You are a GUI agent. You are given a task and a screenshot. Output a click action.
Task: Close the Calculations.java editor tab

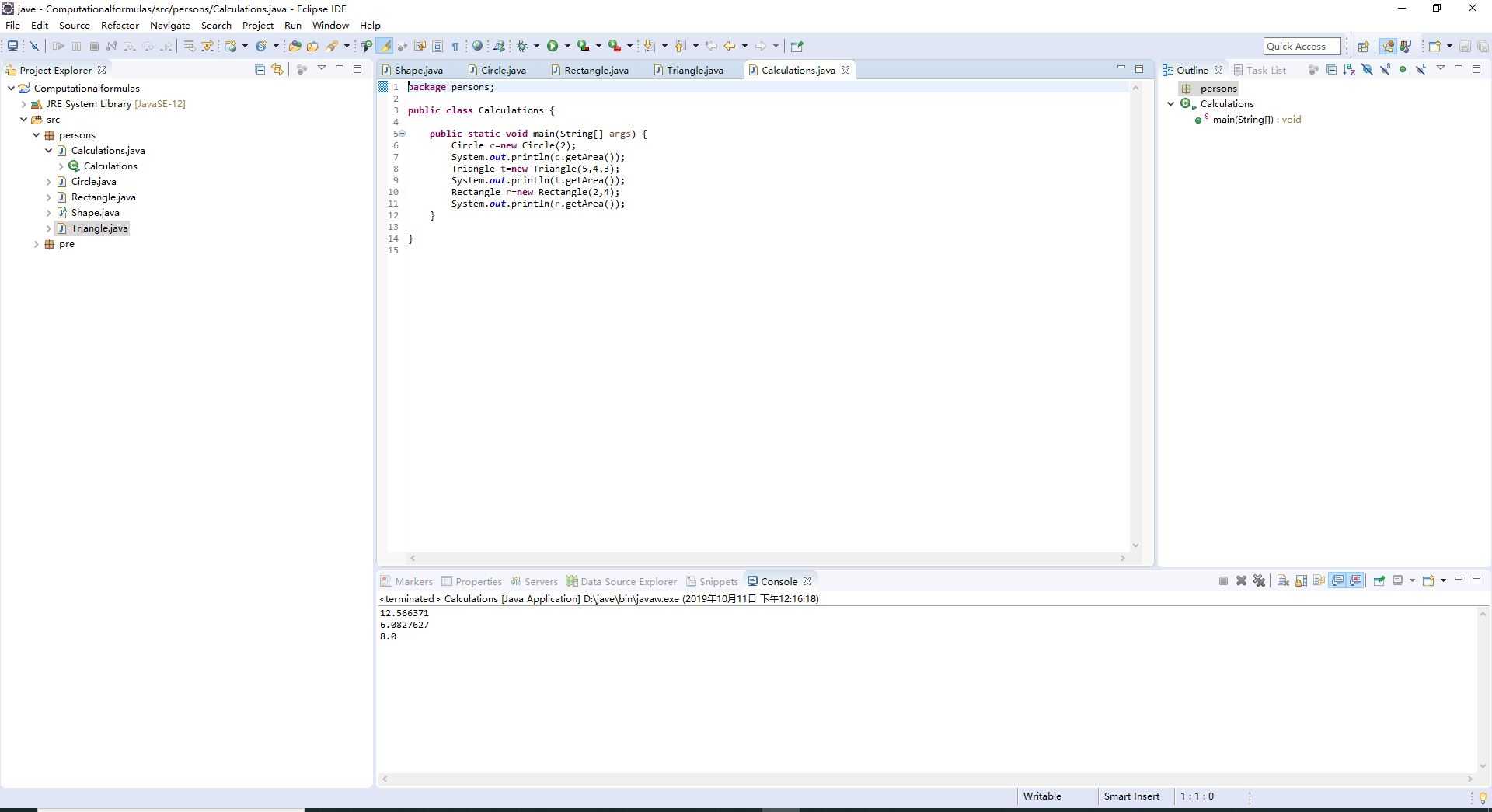[845, 70]
